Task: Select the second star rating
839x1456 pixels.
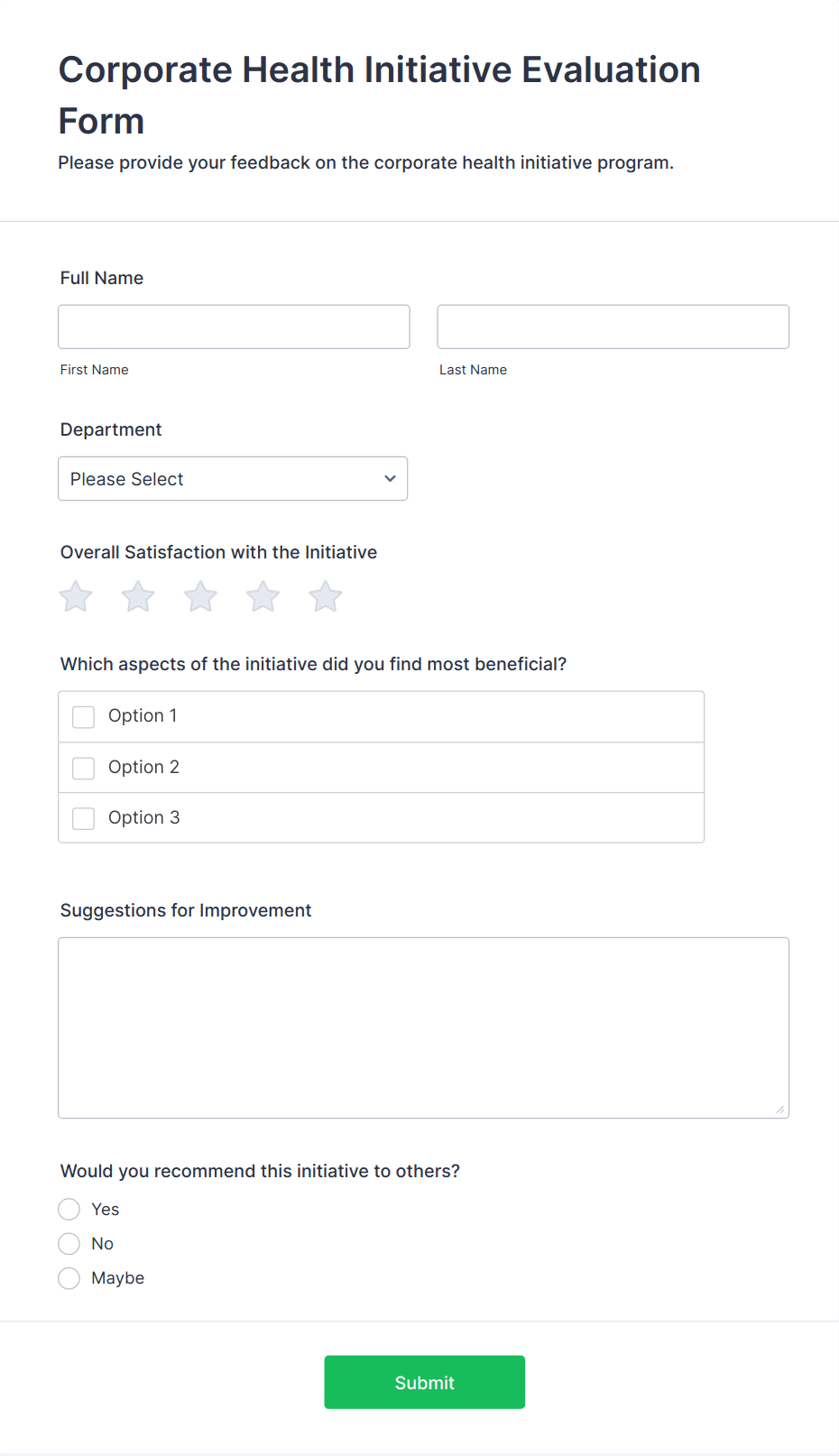Action: point(138,596)
